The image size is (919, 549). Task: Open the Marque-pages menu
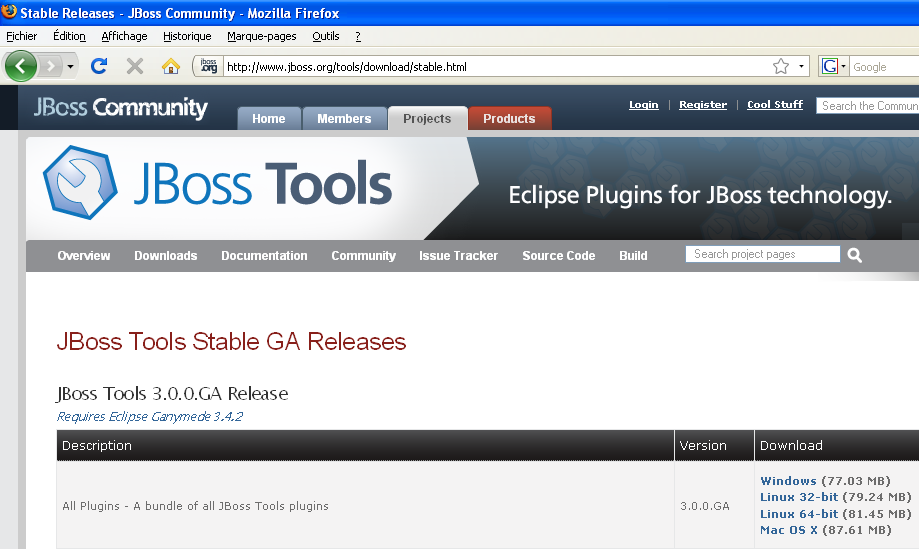point(261,36)
